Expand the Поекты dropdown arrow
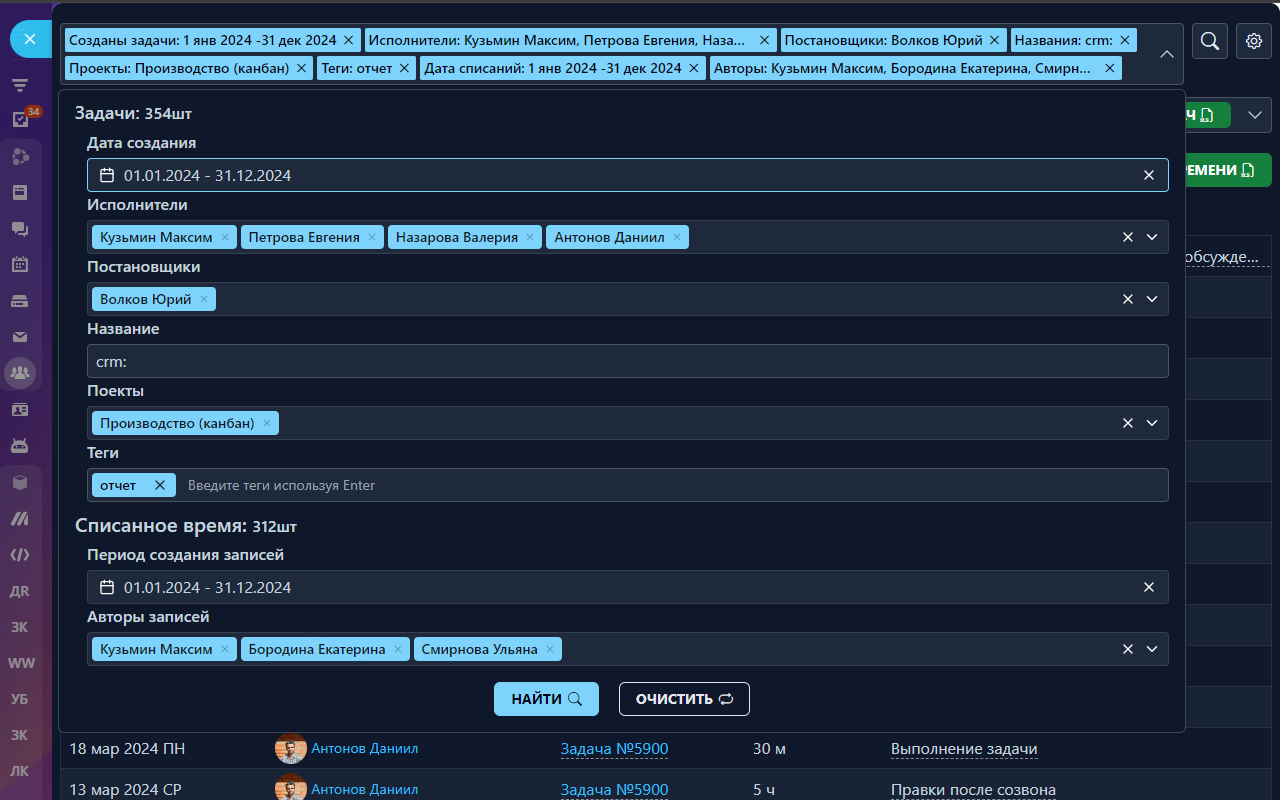 (x=1151, y=423)
